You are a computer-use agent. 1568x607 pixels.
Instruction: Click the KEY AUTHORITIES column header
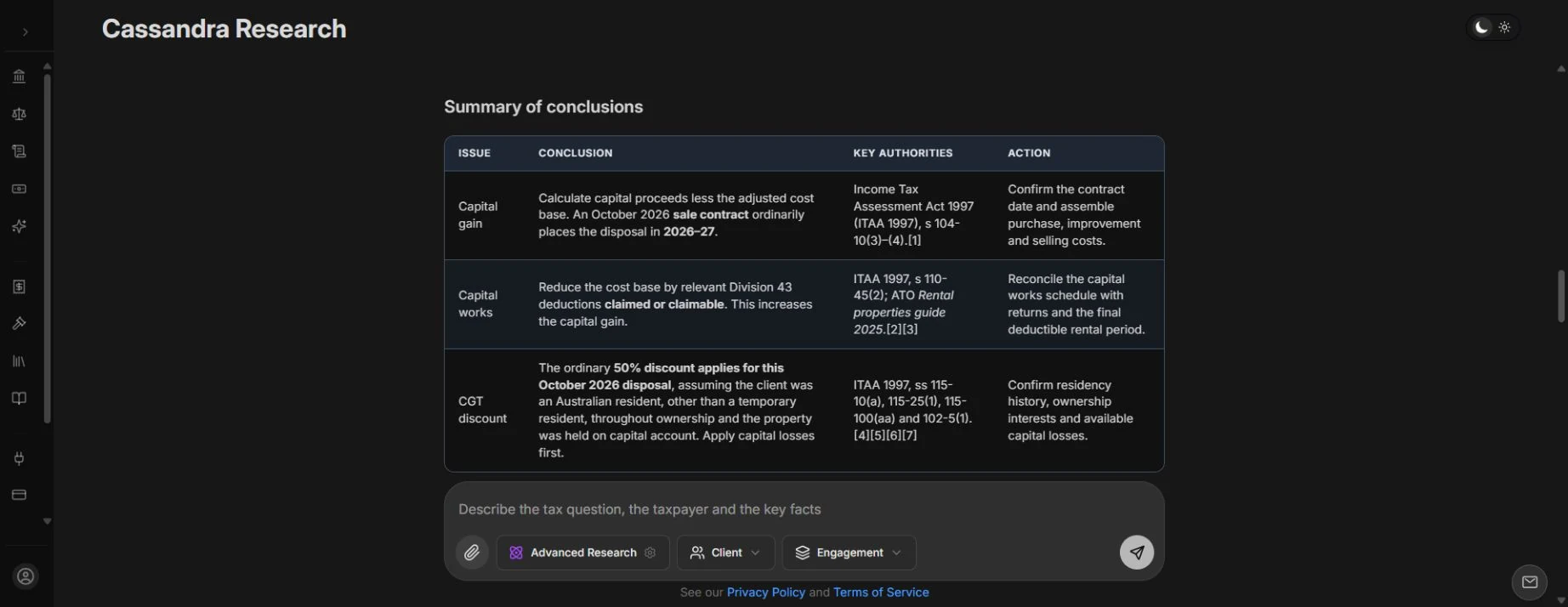[903, 153]
